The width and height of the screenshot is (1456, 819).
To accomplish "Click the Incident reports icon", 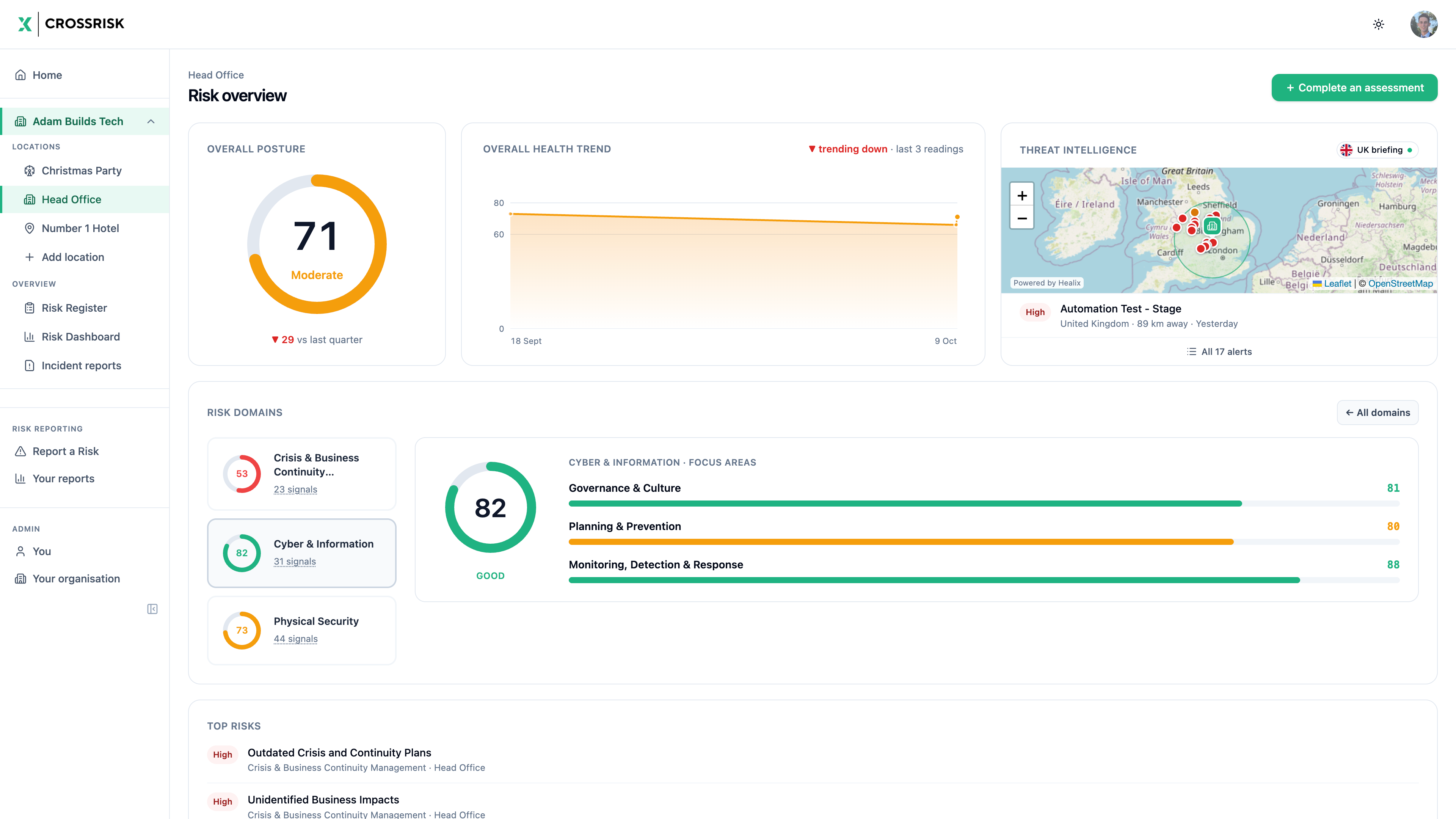I will [30, 366].
